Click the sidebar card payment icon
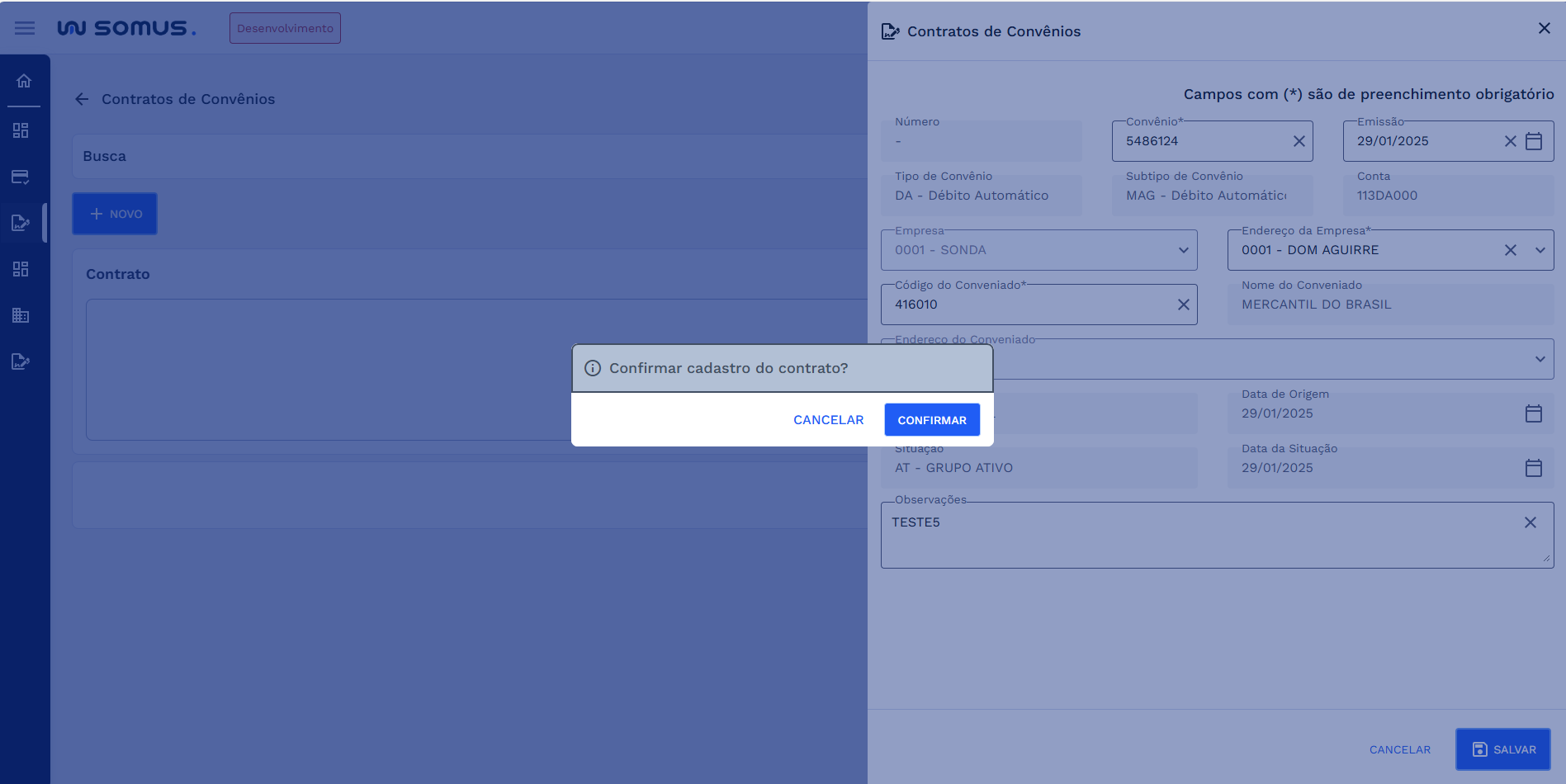The height and width of the screenshot is (784, 1566). pyautogui.click(x=21, y=177)
